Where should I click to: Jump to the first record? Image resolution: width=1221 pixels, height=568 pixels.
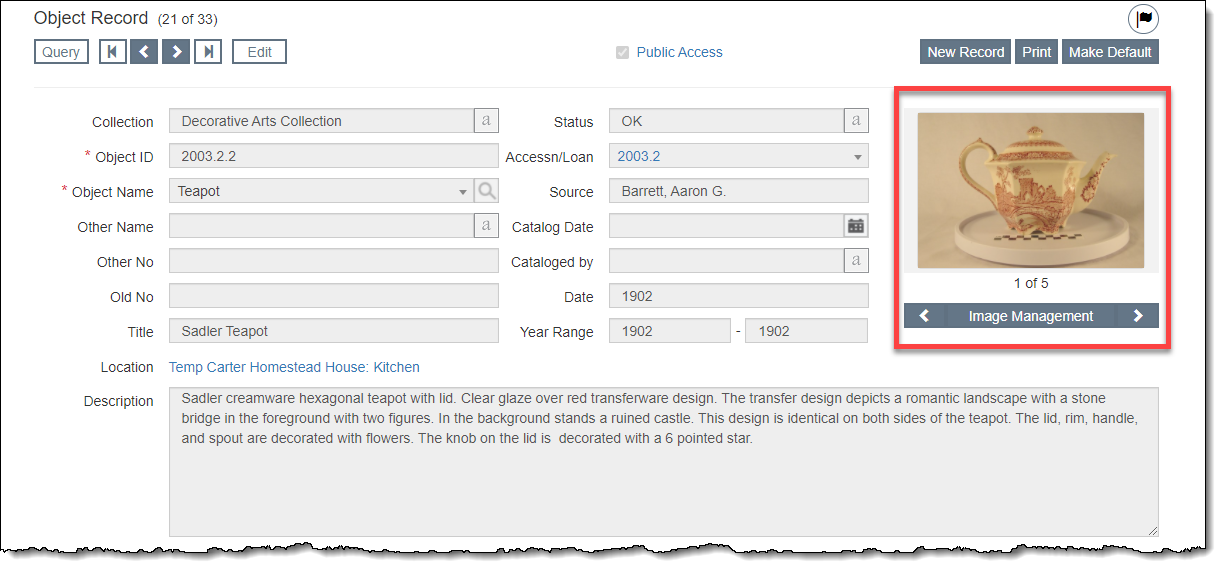[x=113, y=52]
